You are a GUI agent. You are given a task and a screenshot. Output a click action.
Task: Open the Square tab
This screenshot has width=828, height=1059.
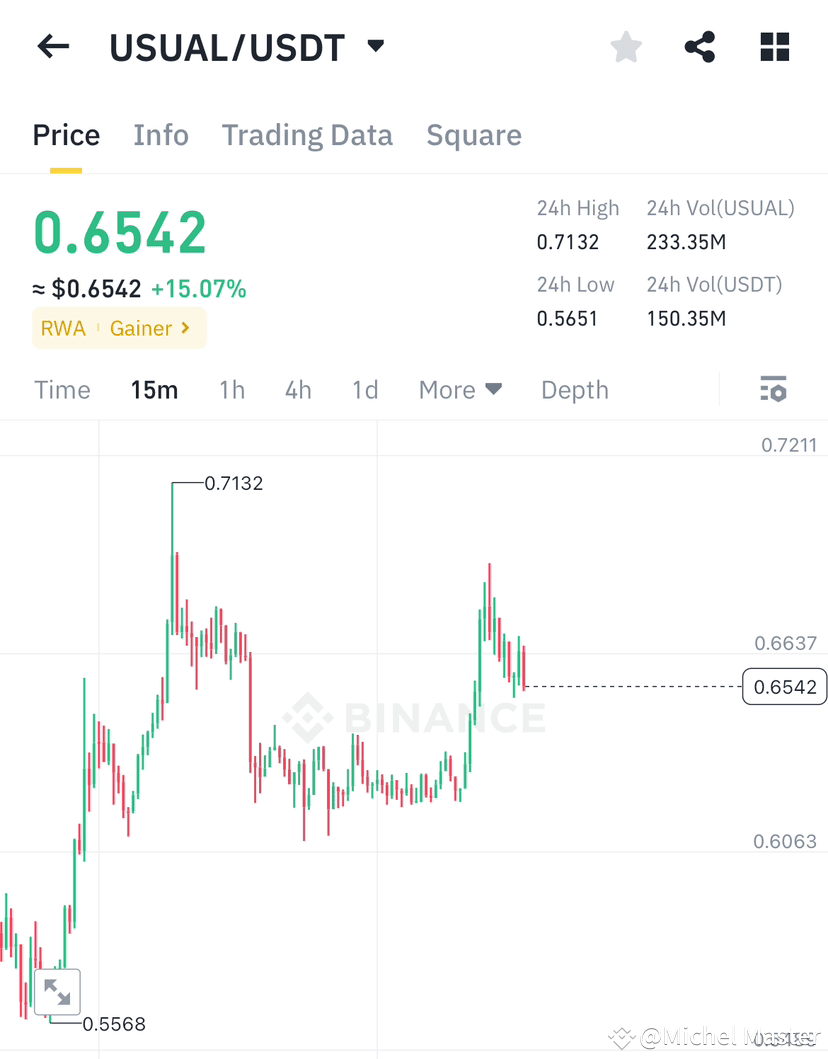(x=474, y=135)
